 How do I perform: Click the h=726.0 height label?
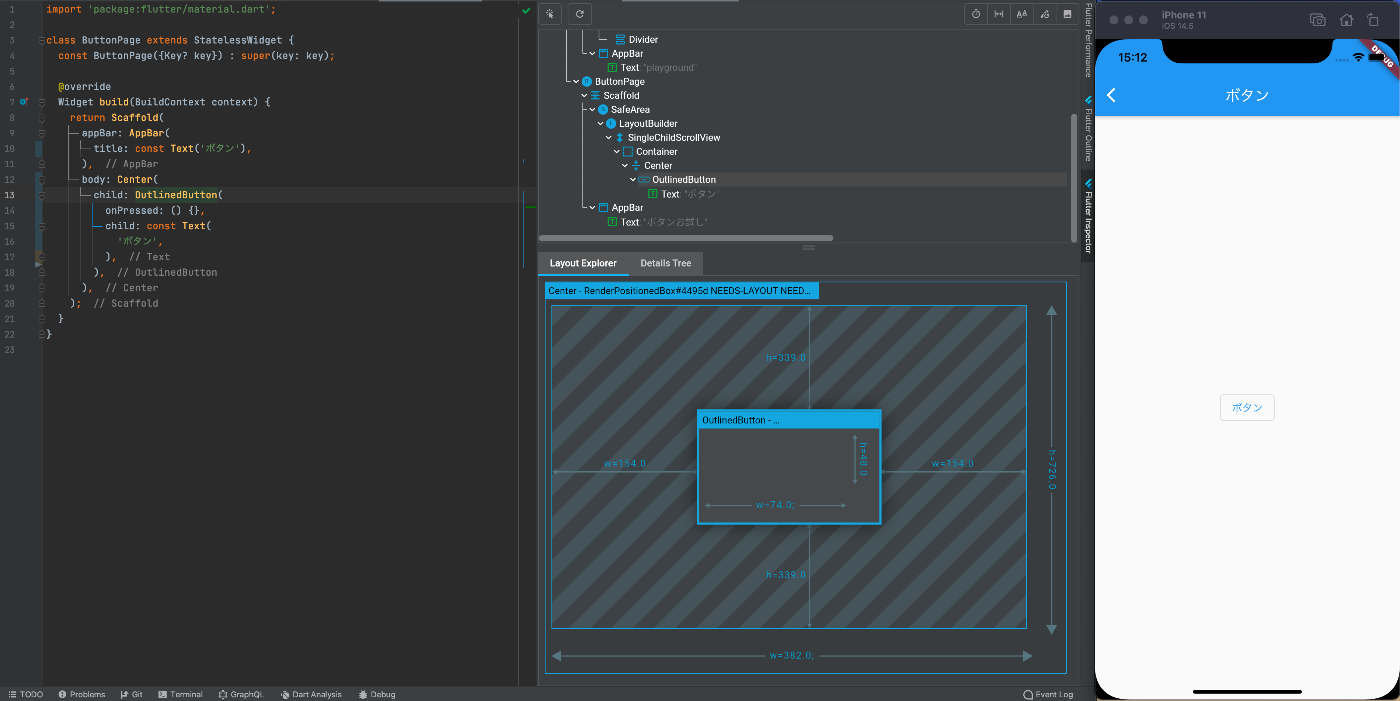(x=1052, y=468)
